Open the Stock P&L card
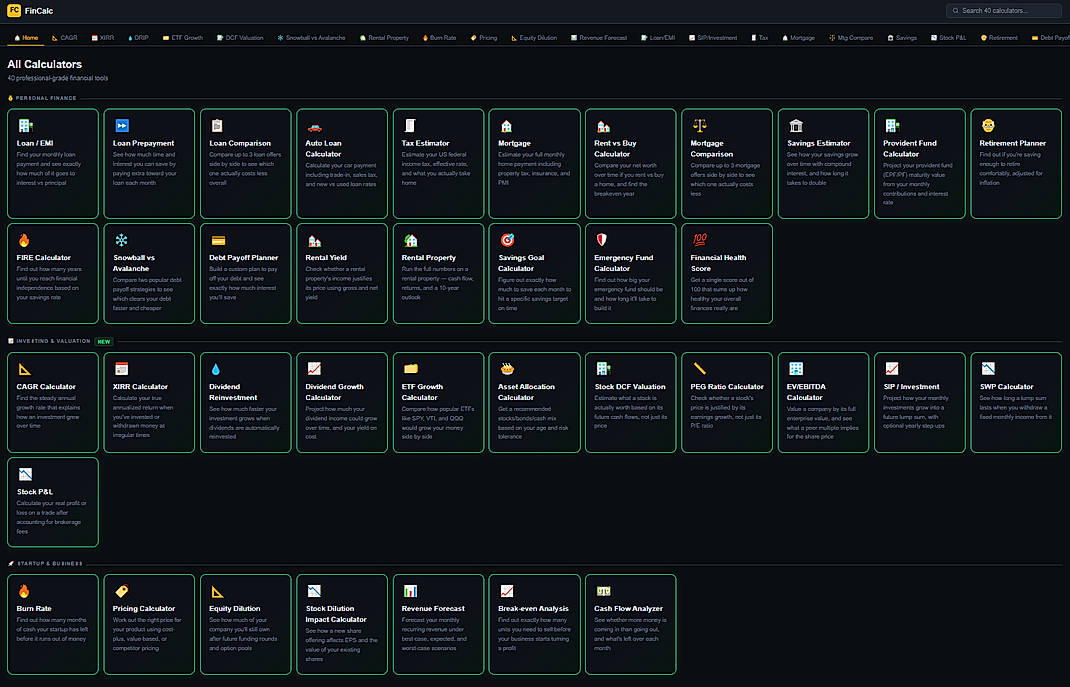The height and width of the screenshot is (687, 1070). click(53, 502)
